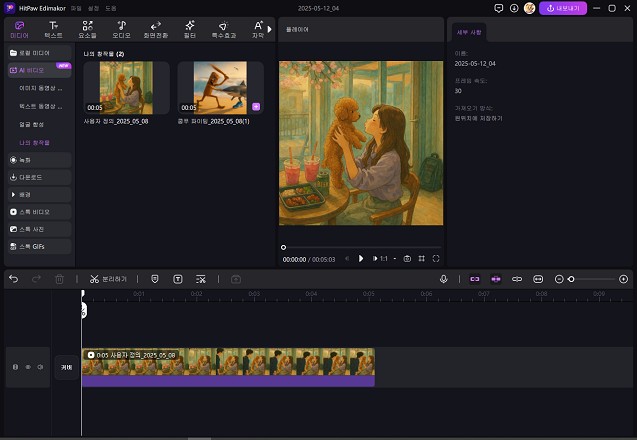This screenshot has width=637, height=440.
Task: Click the 분리하기 (Split) button
Action: coord(108,279)
